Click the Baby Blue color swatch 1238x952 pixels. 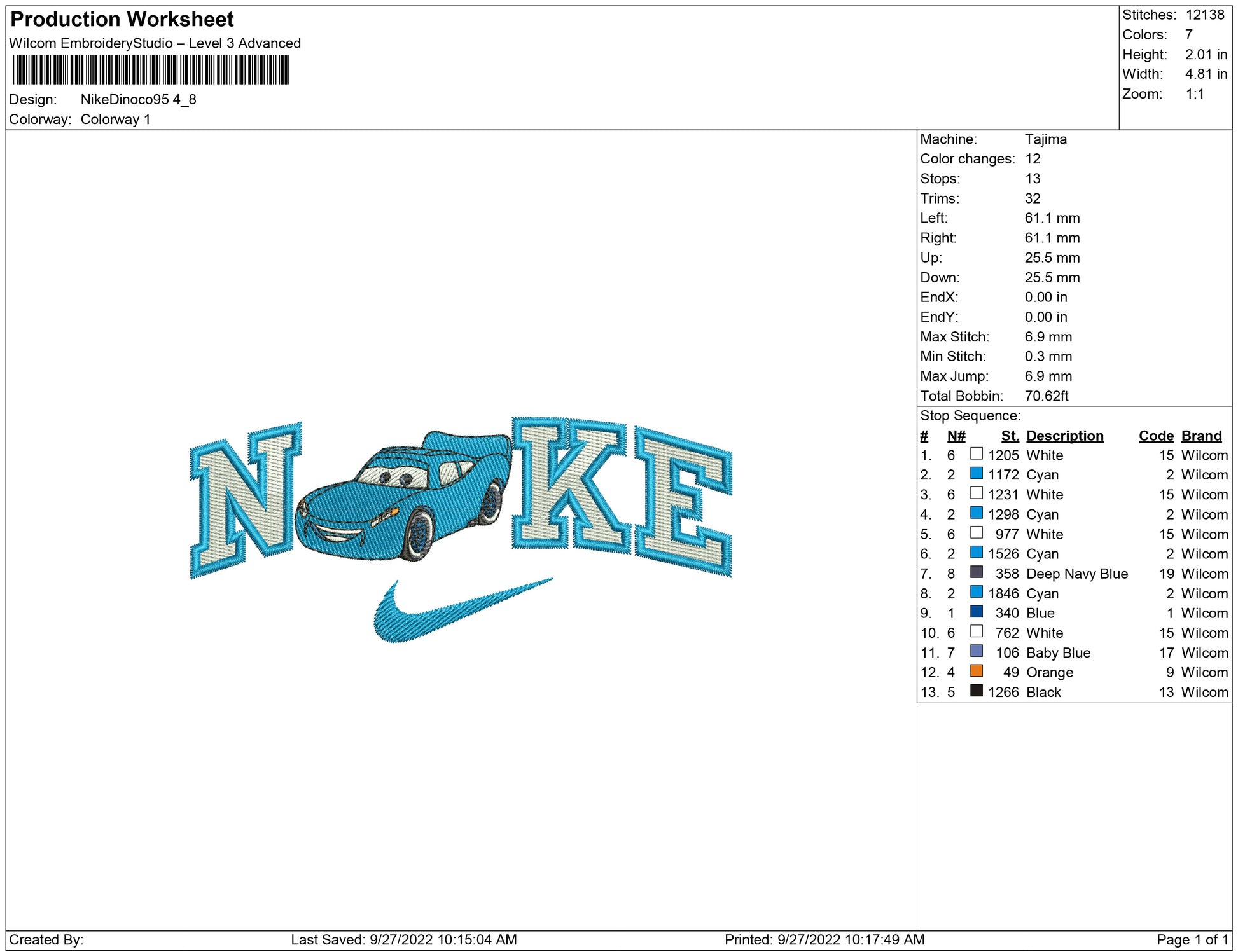[976, 651]
